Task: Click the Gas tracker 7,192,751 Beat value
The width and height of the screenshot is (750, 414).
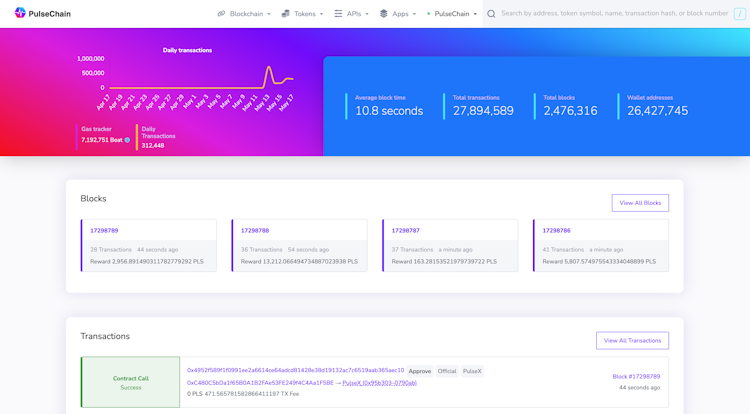Action: [x=102, y=140]
